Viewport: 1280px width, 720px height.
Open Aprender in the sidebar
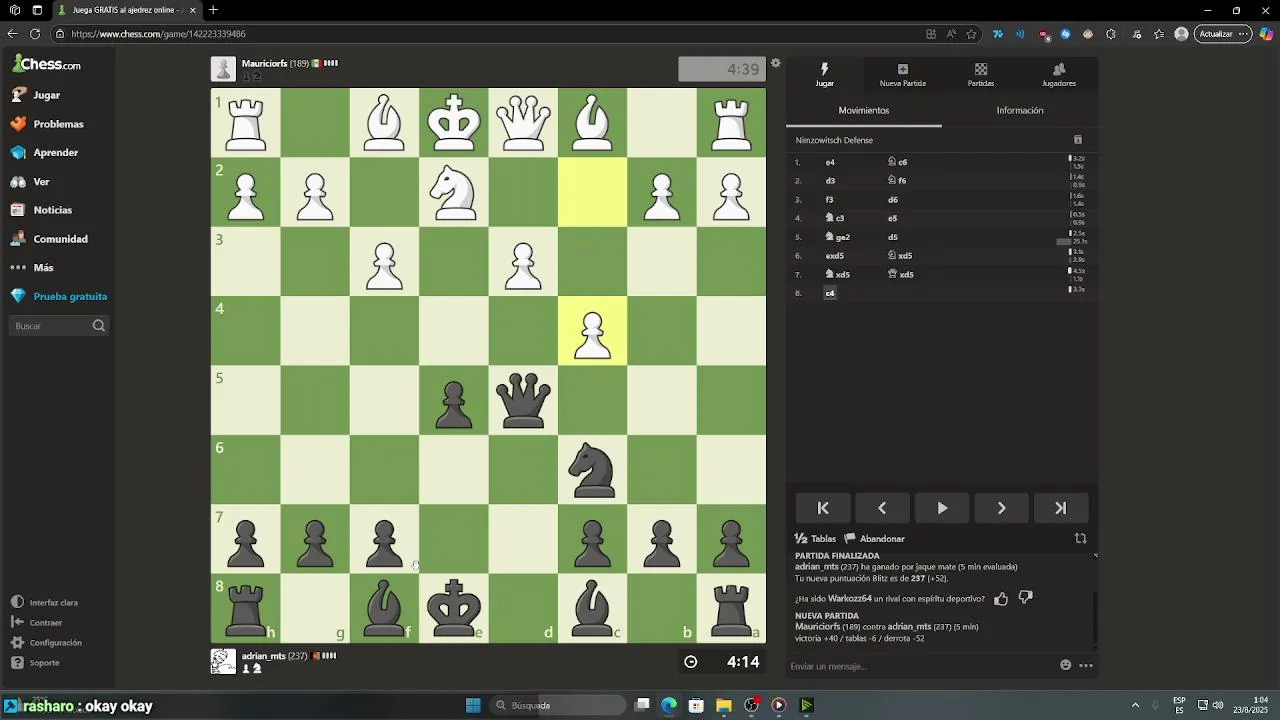[55, 153]
